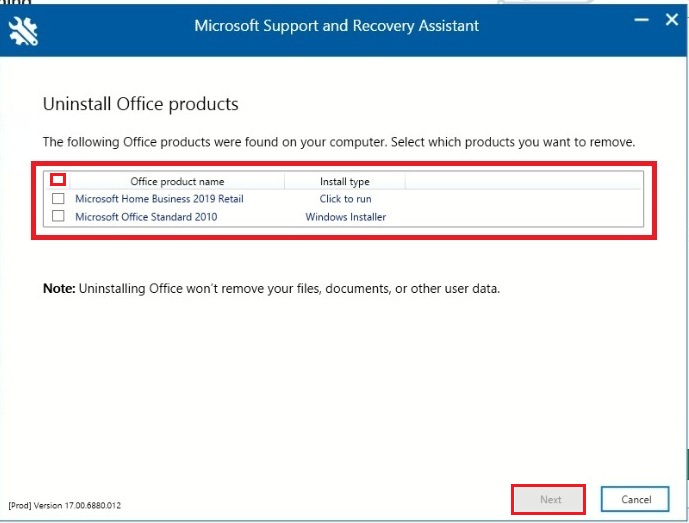689x523 pixels.
Task: Click the 'Windows Installer' install type cell
Action: point(345,216)
